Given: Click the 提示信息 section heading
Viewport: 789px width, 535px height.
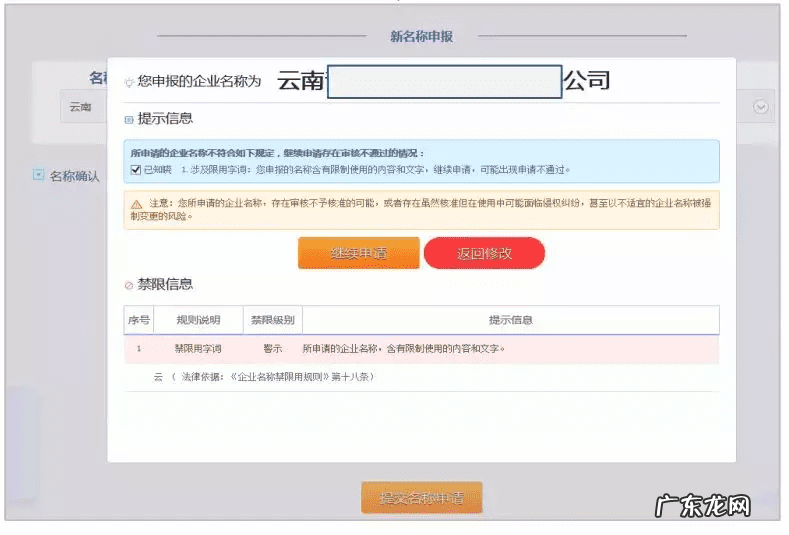Looking at the screenshot, I should [166, 120].
